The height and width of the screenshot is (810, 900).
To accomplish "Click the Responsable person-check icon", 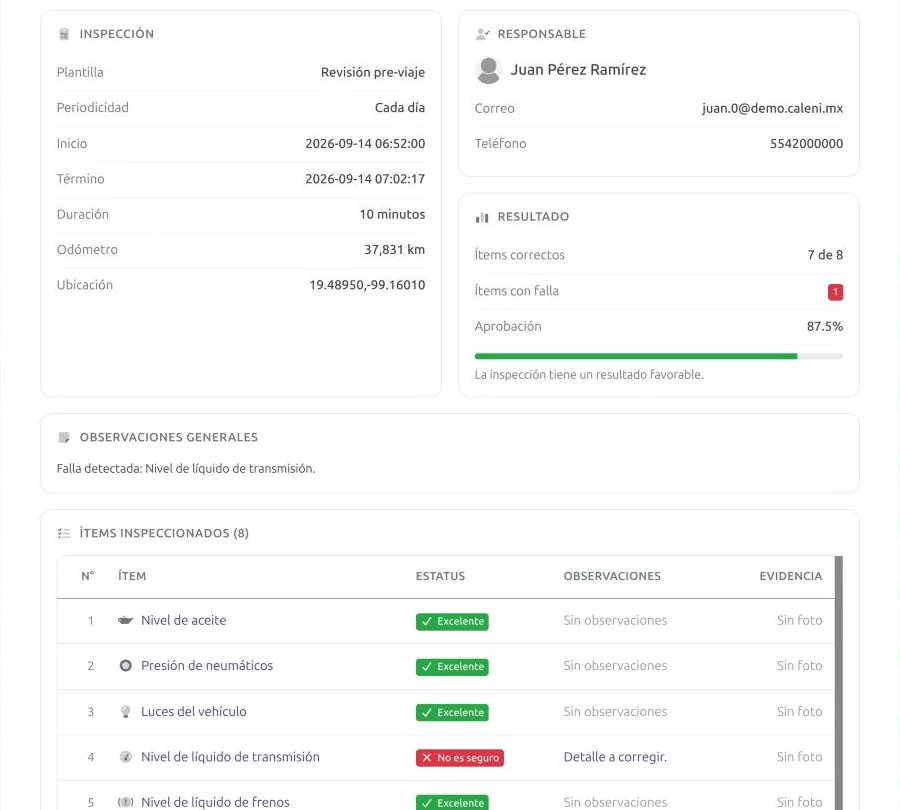I will (482, 34).
